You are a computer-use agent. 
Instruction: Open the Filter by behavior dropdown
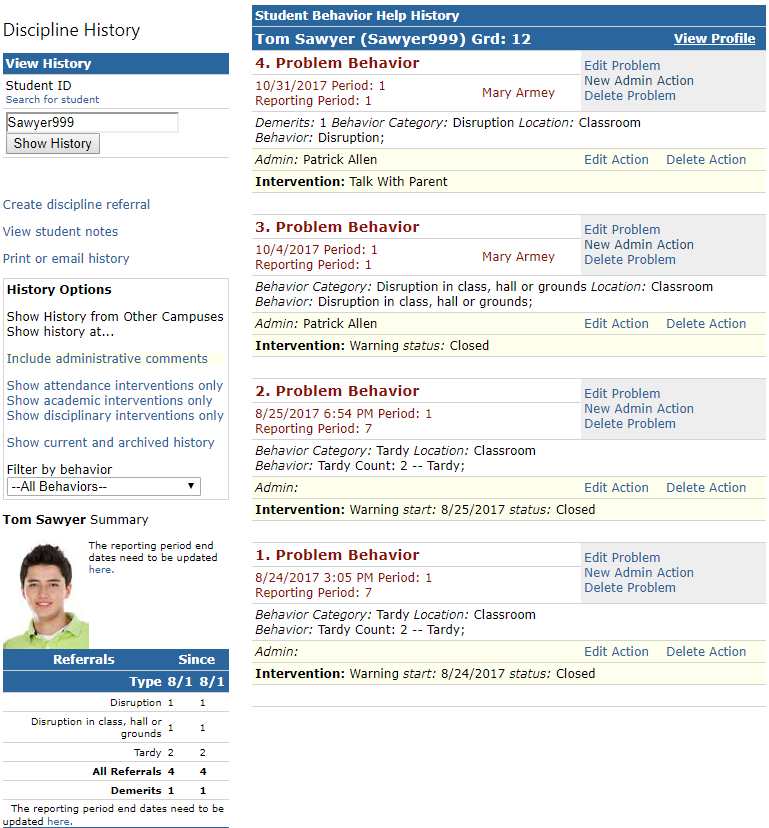coord(104,486)
